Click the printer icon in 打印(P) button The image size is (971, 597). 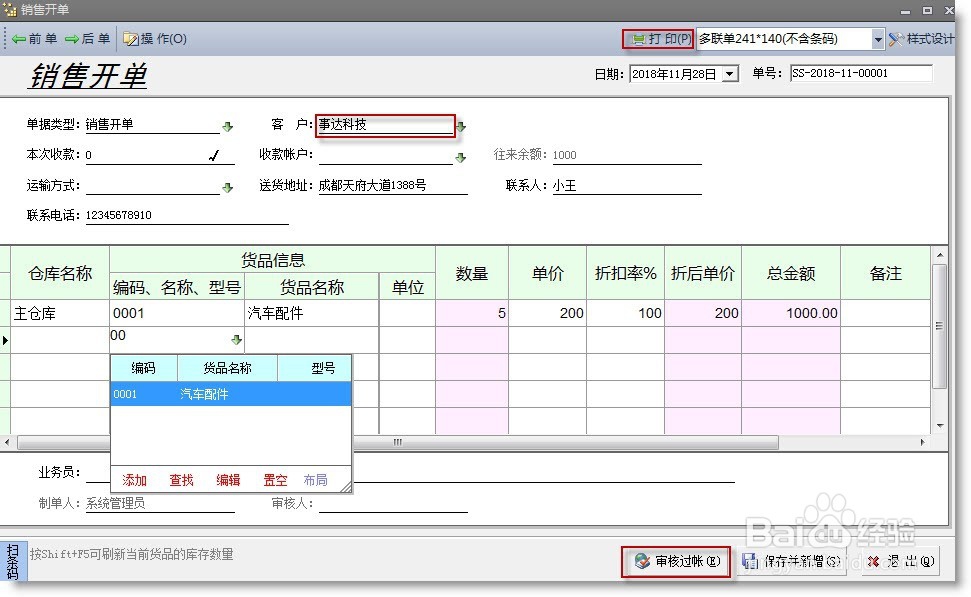(641, 39)
